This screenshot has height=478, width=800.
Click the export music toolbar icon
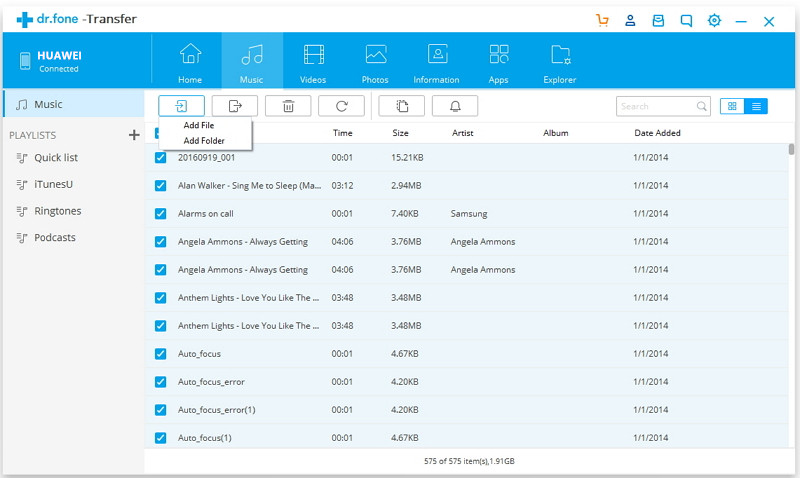[x=235, y=105]
